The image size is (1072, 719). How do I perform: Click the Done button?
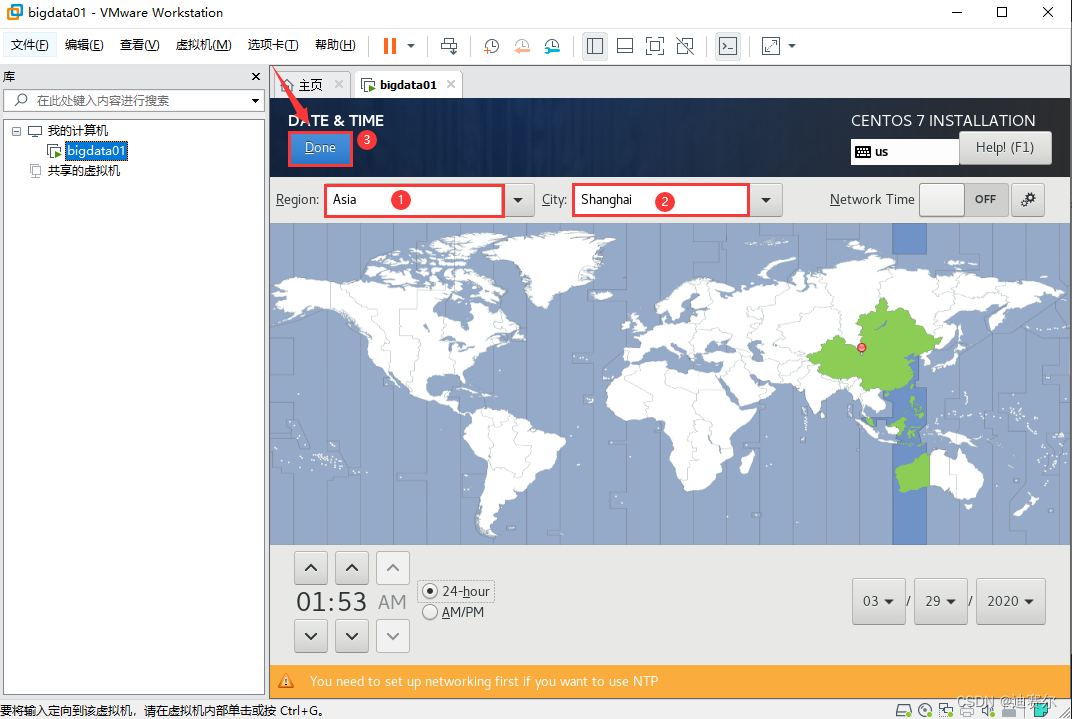pos(320,148)
